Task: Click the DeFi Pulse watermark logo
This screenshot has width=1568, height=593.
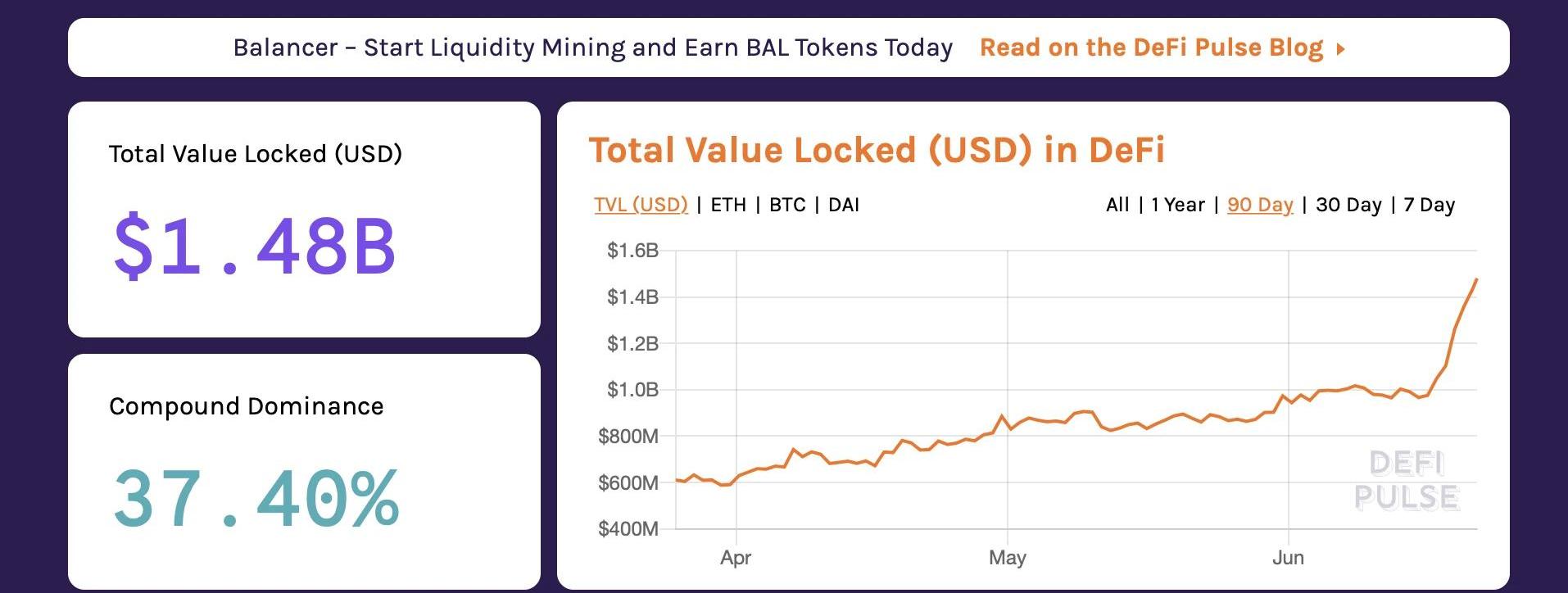Action: coord(1406,481)
